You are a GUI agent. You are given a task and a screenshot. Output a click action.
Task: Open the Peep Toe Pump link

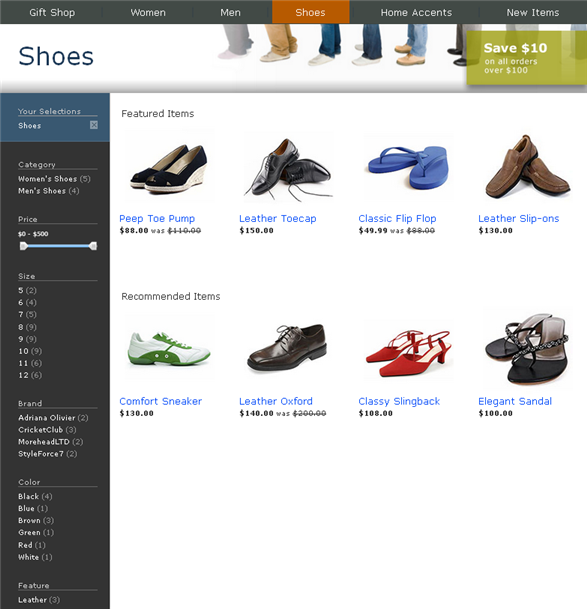157,219
